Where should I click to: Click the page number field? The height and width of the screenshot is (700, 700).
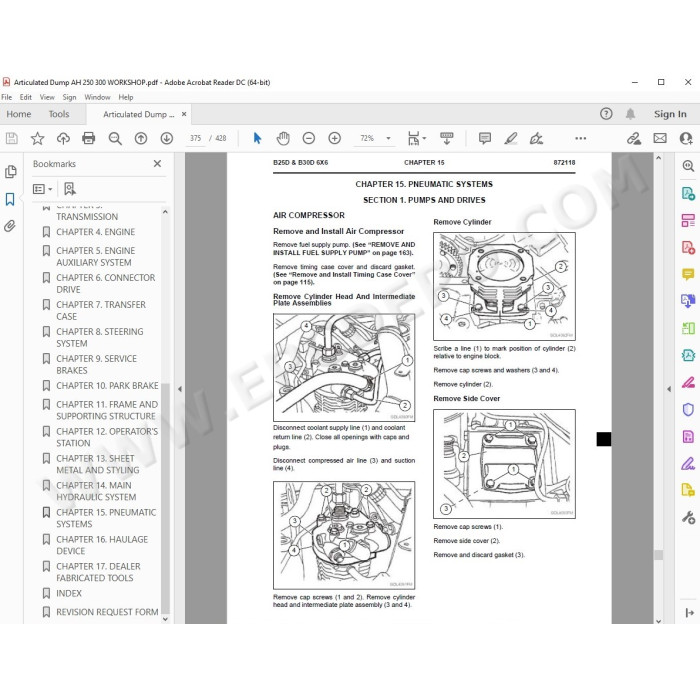(x=196, y=138)
